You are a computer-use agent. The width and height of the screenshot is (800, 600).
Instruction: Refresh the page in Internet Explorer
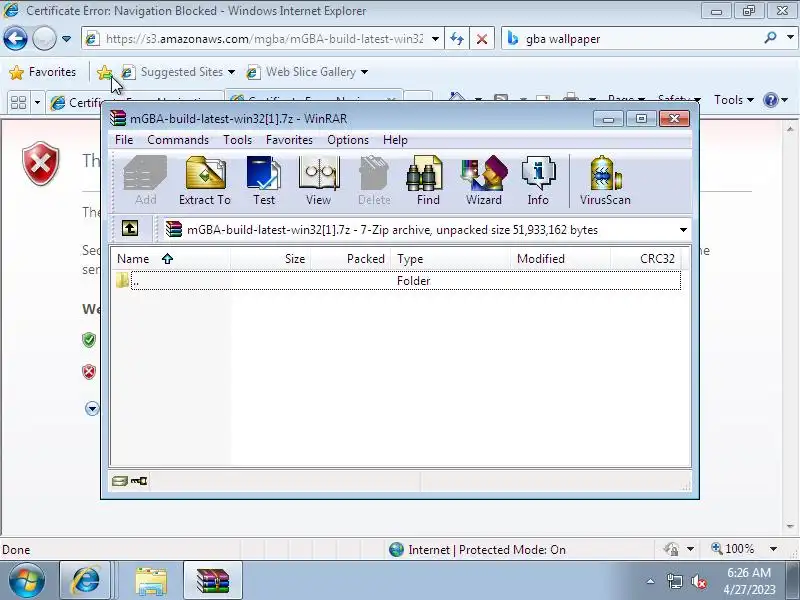457,39
